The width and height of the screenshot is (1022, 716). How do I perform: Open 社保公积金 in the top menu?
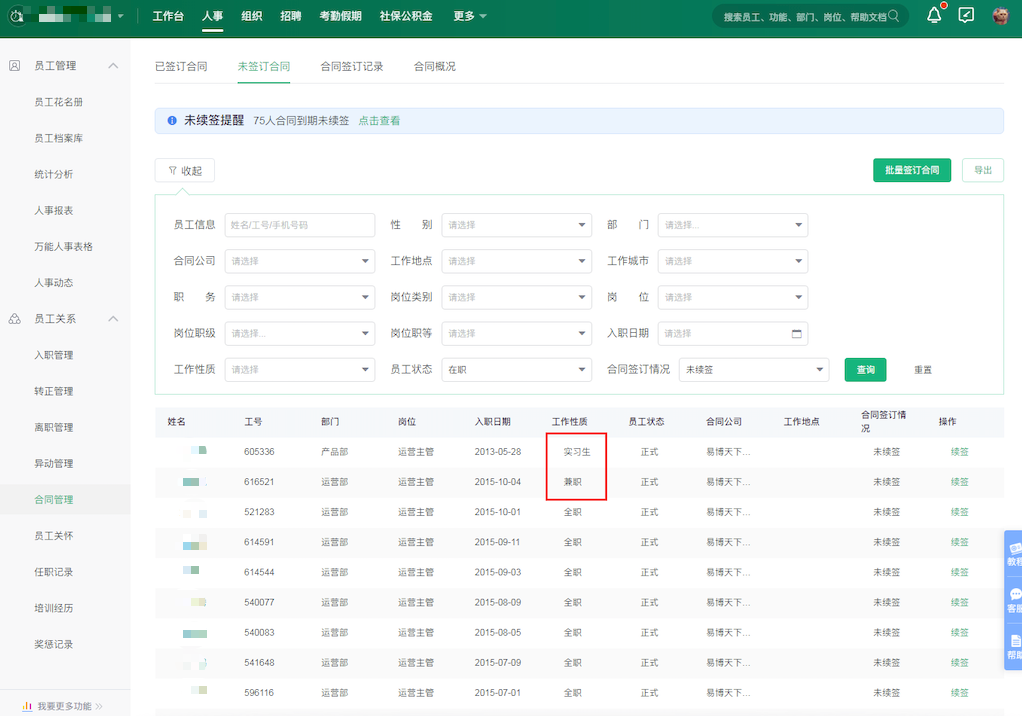[x=406, y=16]
